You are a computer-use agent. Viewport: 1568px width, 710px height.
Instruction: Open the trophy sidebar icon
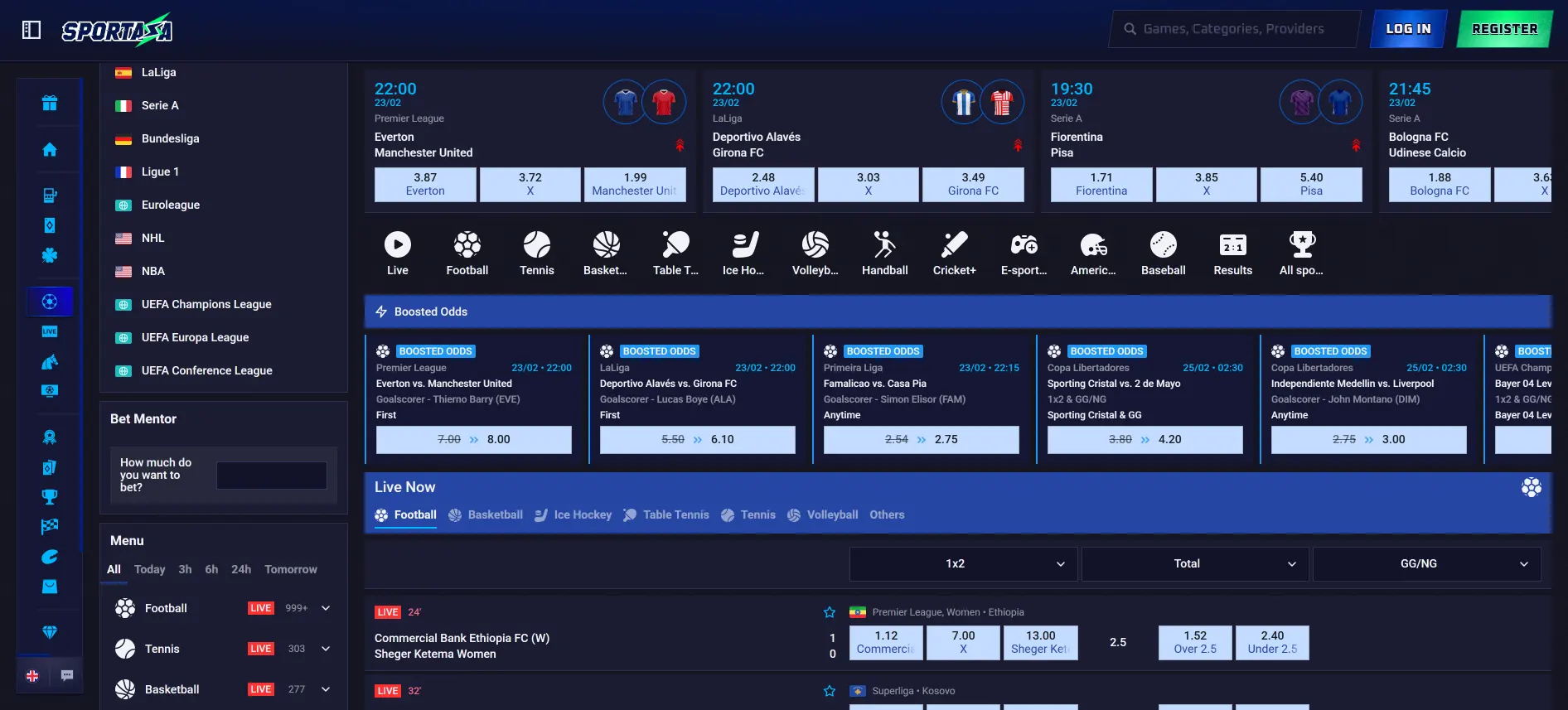(50, 497)
